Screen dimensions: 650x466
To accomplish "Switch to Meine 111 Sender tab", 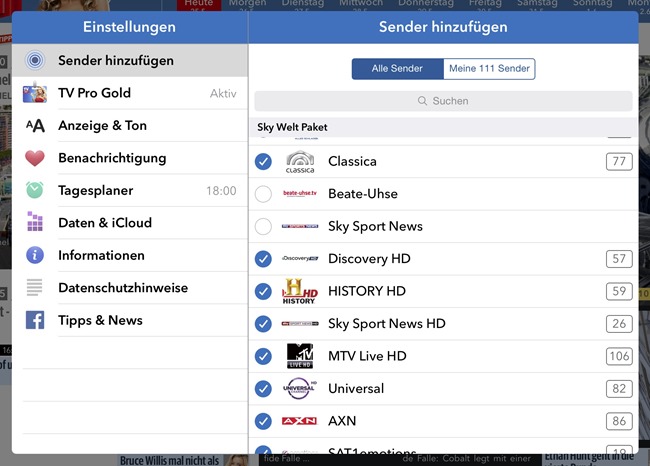I will pyautogui.click(x=489, y=69).
